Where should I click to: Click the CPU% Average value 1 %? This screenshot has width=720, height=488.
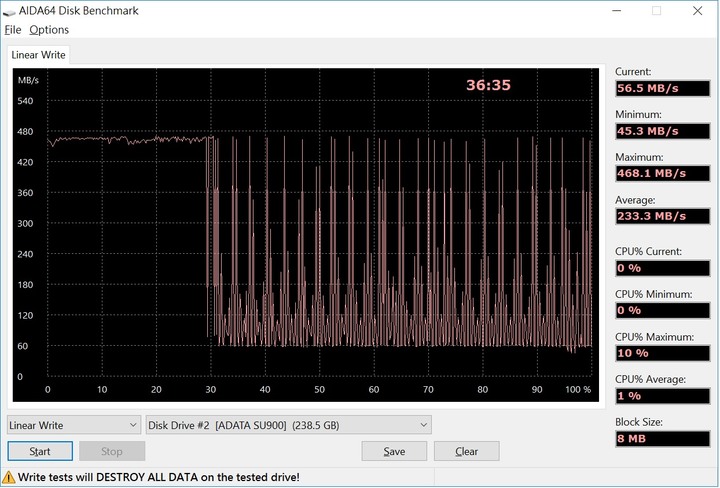click(x=663, y=396)
